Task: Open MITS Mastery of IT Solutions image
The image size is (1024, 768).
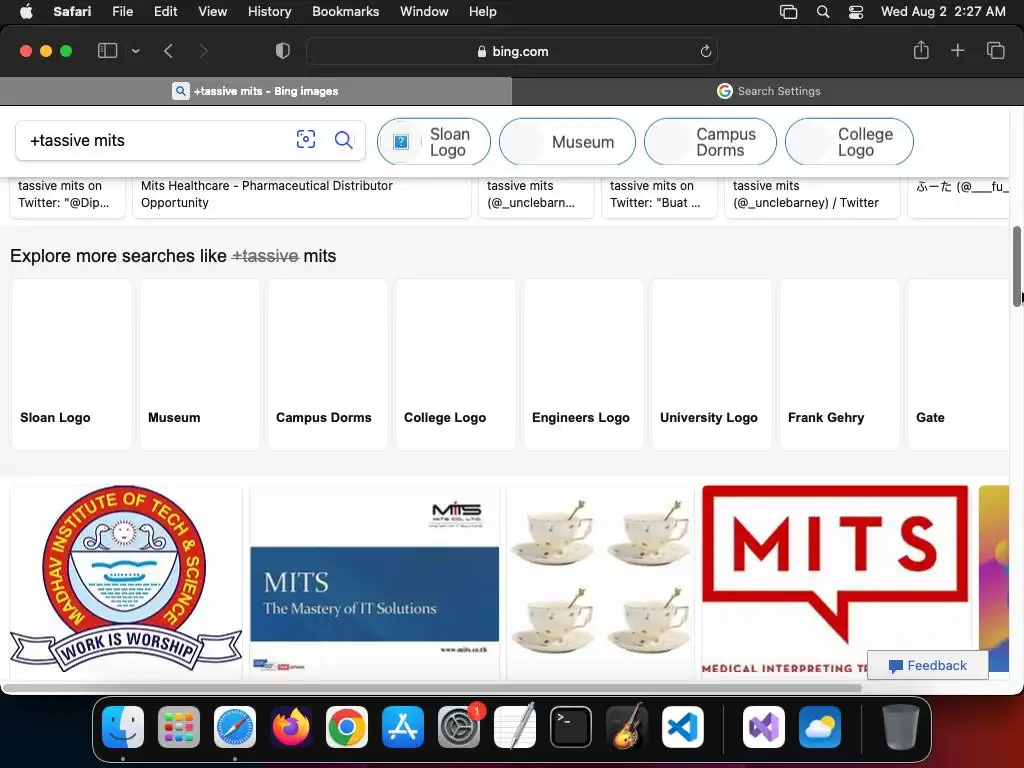Action: click(x=374, y=581)
